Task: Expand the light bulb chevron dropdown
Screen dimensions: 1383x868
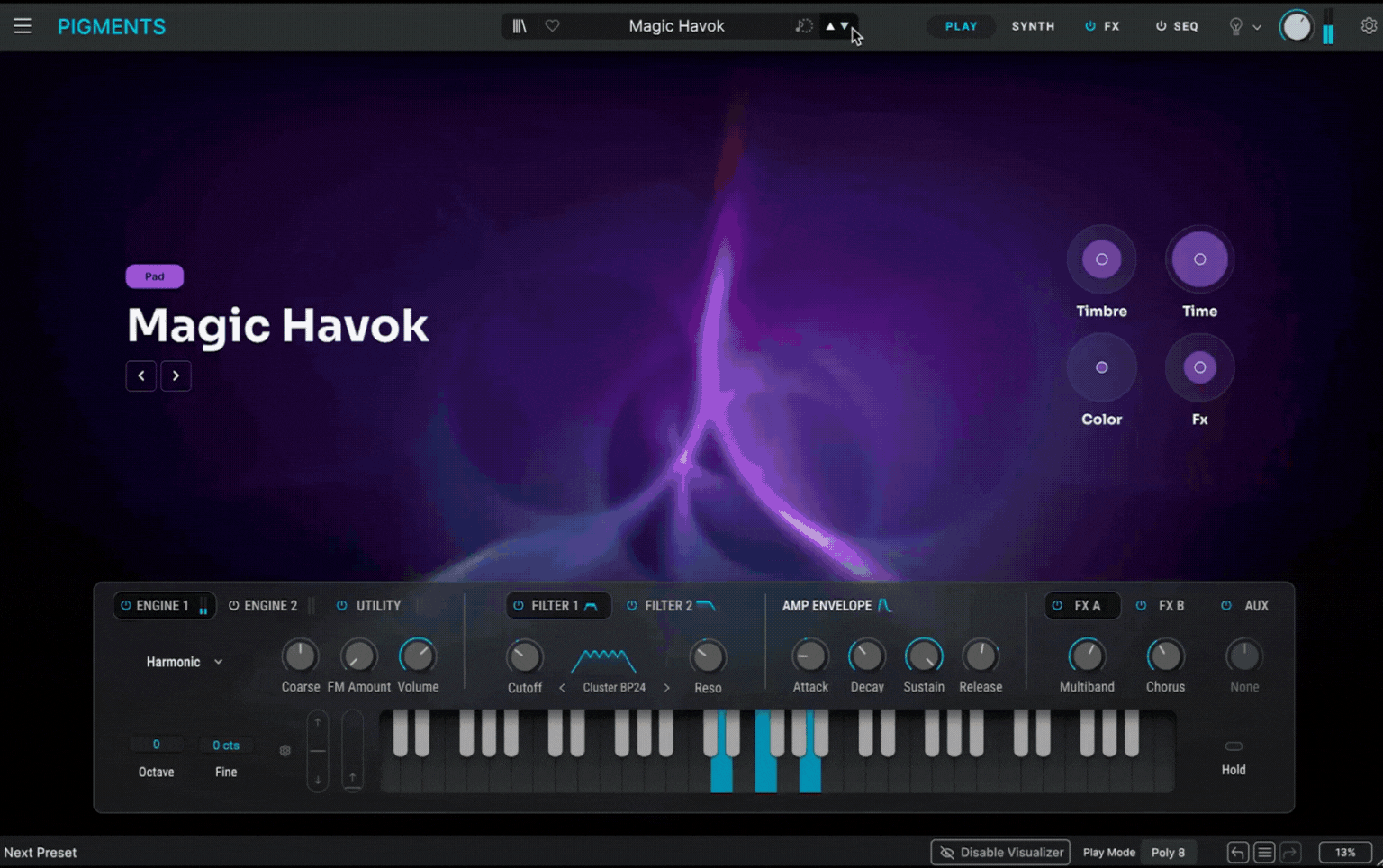Action: [1257, 27]
